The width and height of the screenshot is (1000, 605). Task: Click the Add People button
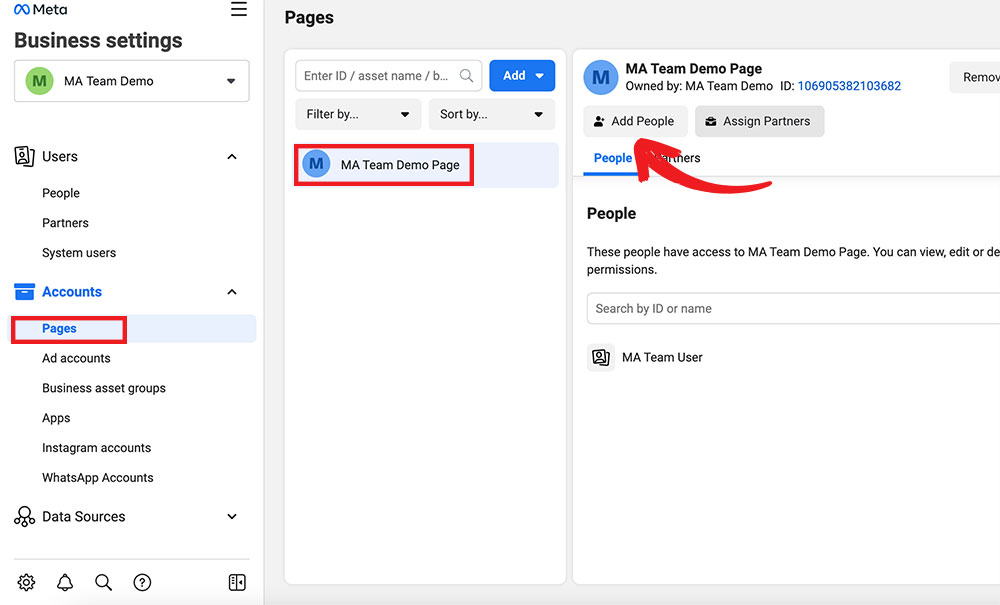click(635, 121)
